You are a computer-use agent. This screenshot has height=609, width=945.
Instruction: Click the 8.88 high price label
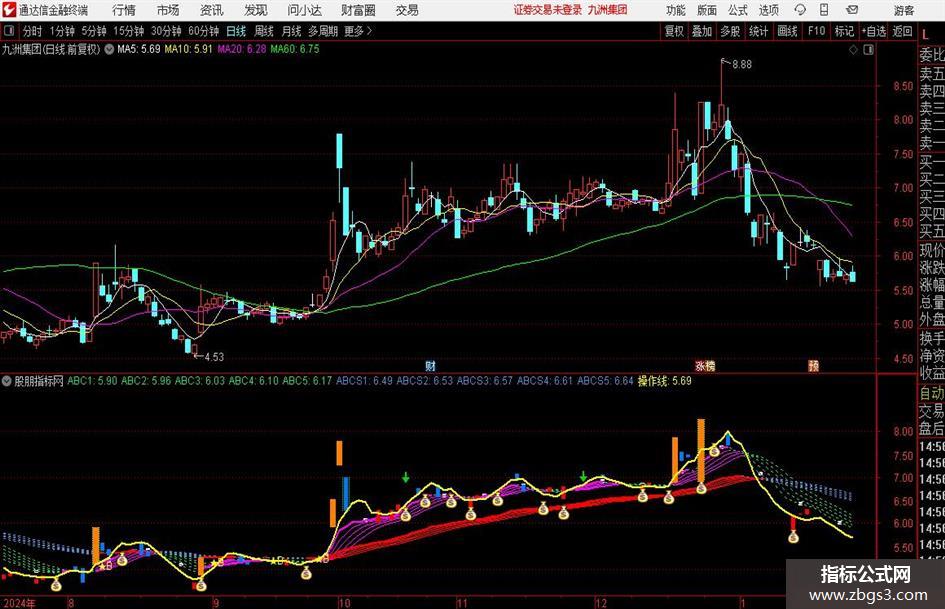tap(742, 65)
